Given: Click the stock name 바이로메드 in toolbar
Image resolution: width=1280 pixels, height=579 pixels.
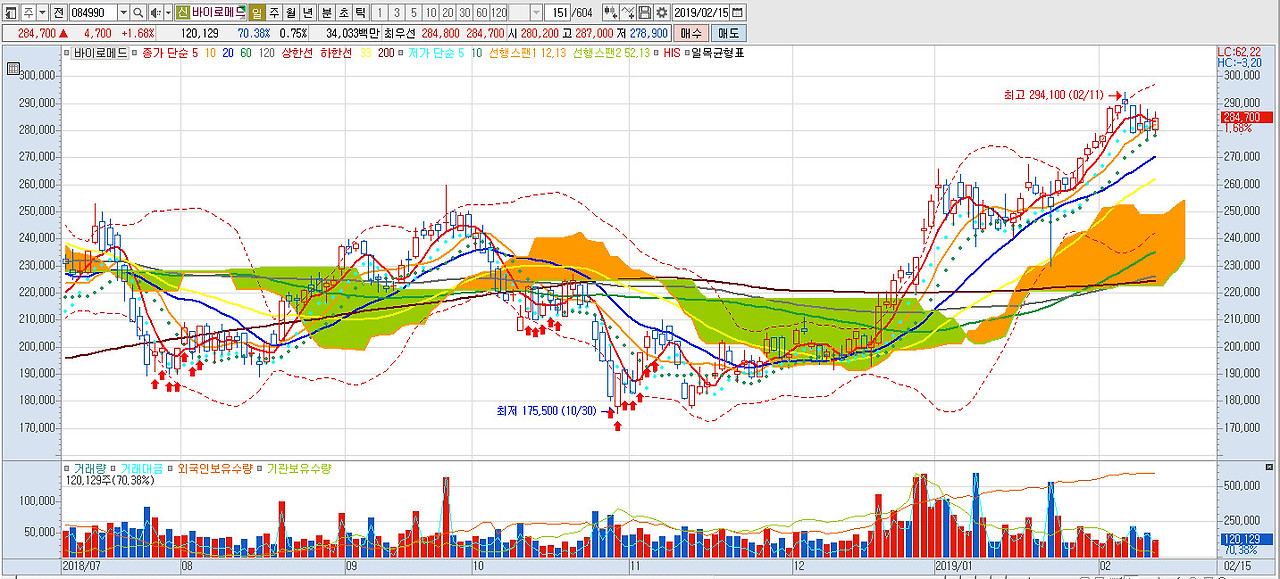Looking at the screenshot, I should pos(218,13).
